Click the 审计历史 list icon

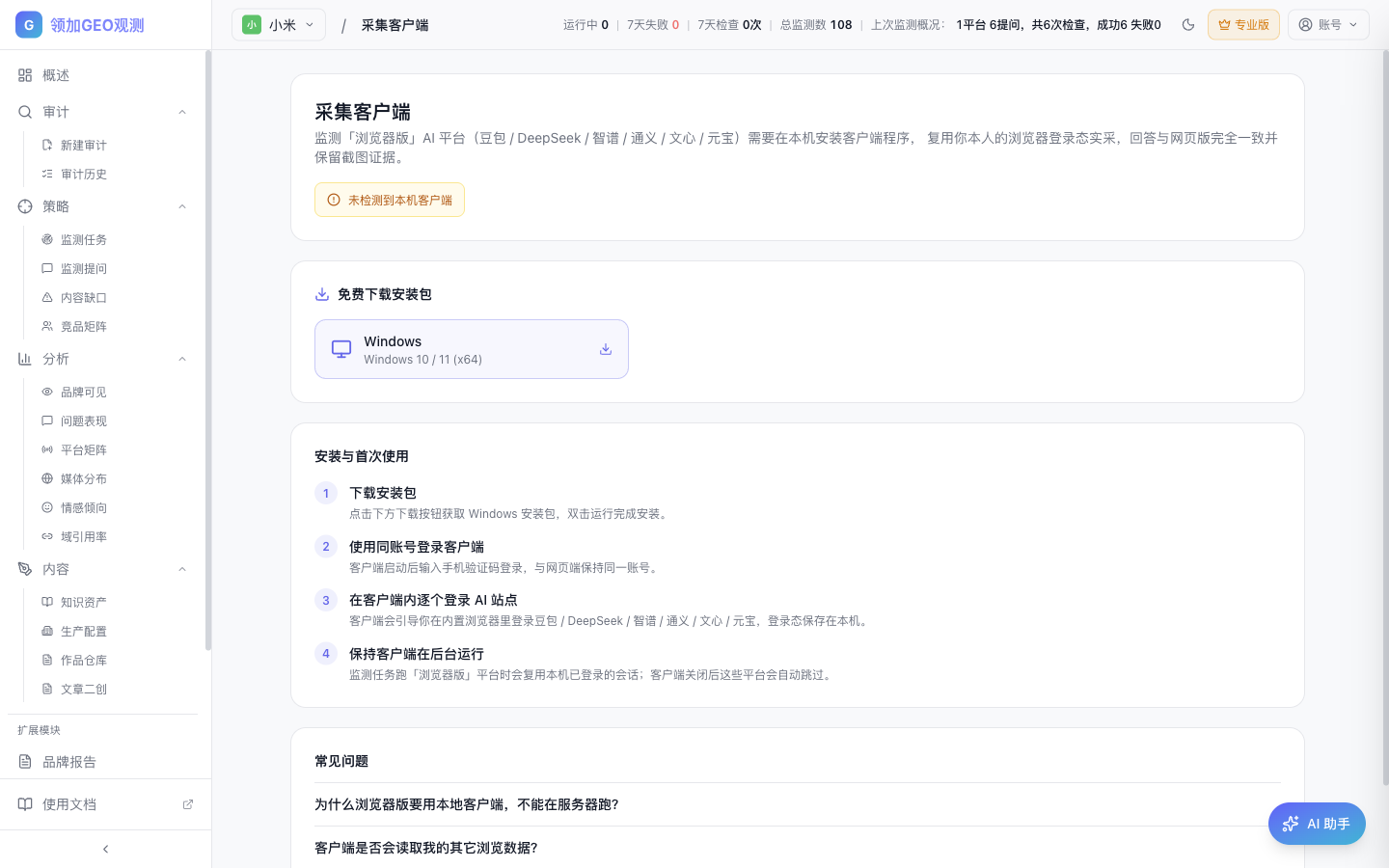(47, 174)
